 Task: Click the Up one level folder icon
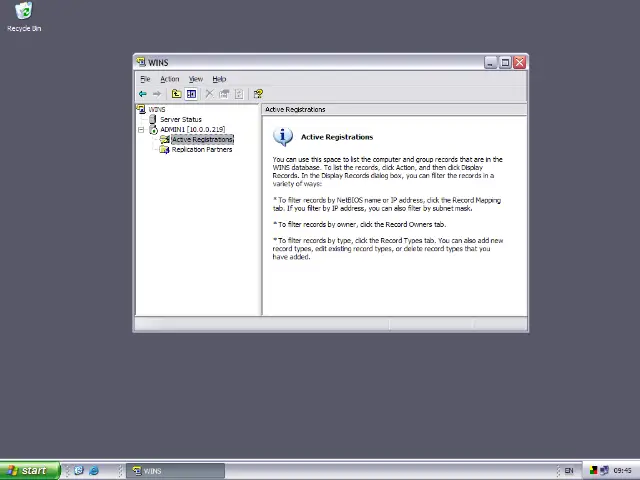[176, 94]
